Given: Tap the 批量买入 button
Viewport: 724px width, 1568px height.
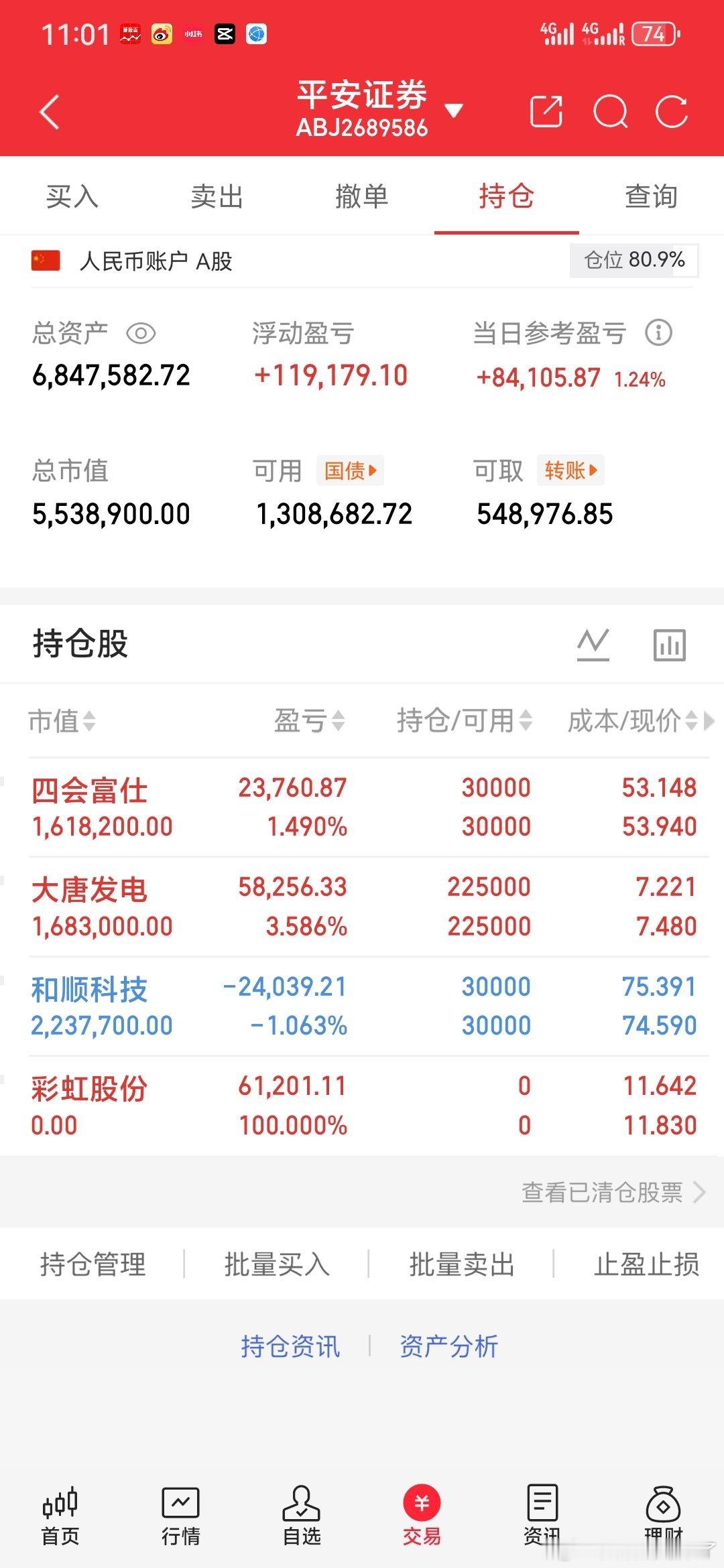Looking at the screenshot, I should (277, 1264).
